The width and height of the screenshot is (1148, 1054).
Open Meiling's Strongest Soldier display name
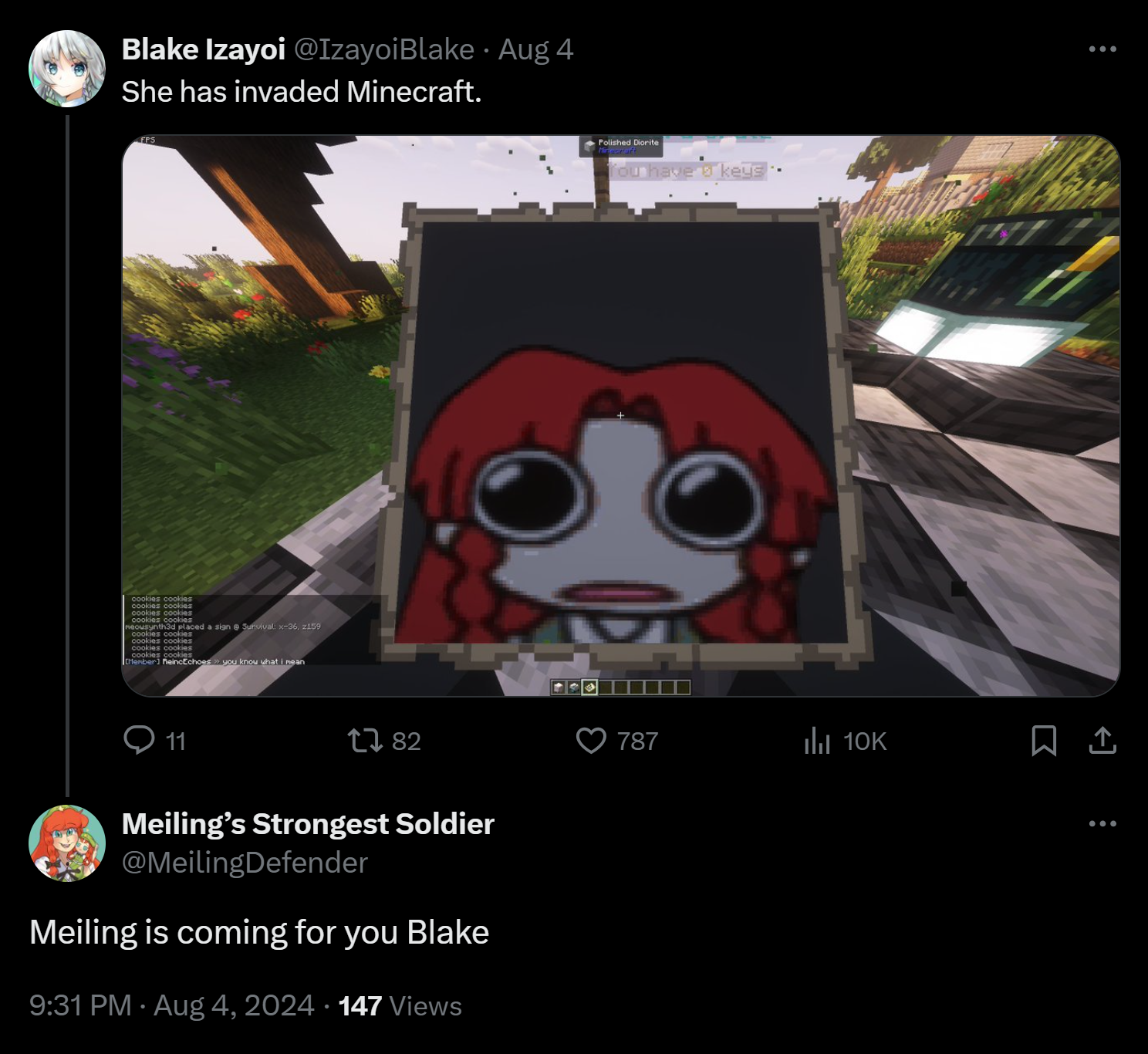308,824
